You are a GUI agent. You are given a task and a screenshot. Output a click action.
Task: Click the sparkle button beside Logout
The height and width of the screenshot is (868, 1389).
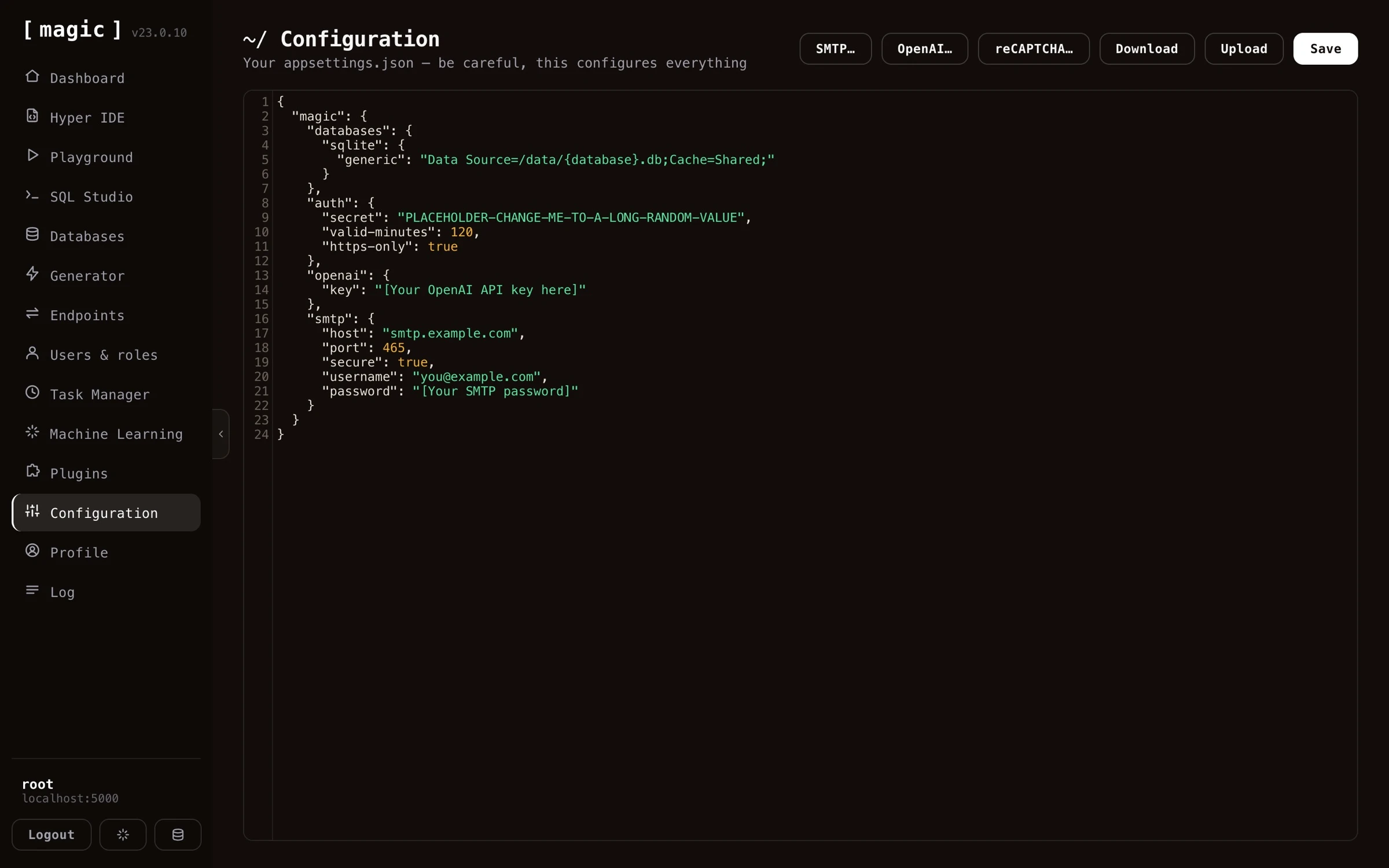pos(123,834)
